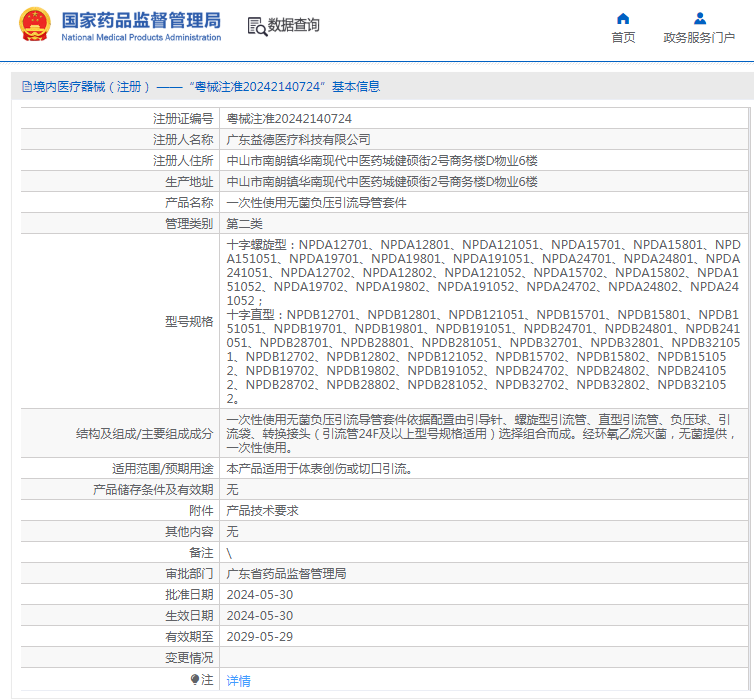Click the document icon before 境内医疗器械
754x700 pixels.
coord(26,87)
